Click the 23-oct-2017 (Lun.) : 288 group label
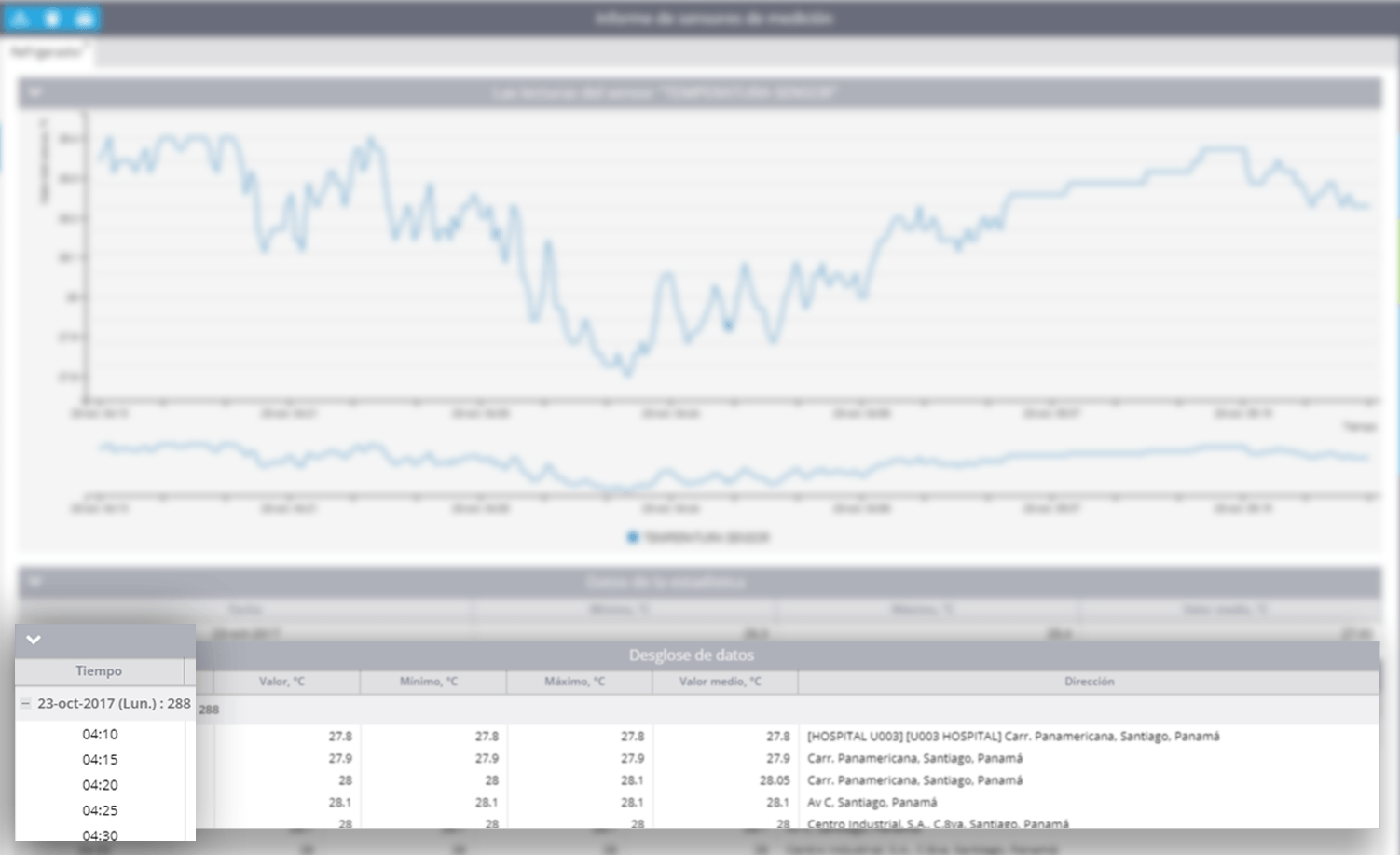Viewport: 1400px width, 855px height. click(x=114, y=704)
